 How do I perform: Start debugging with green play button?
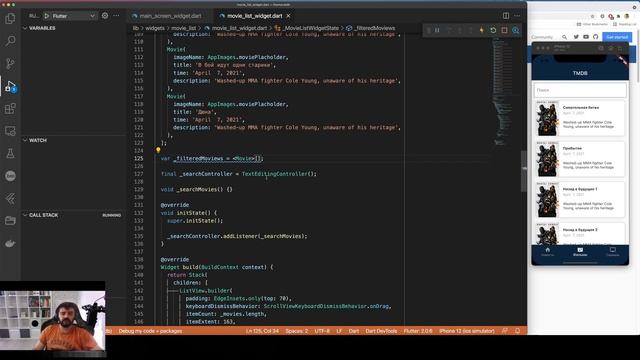point(47,16)
